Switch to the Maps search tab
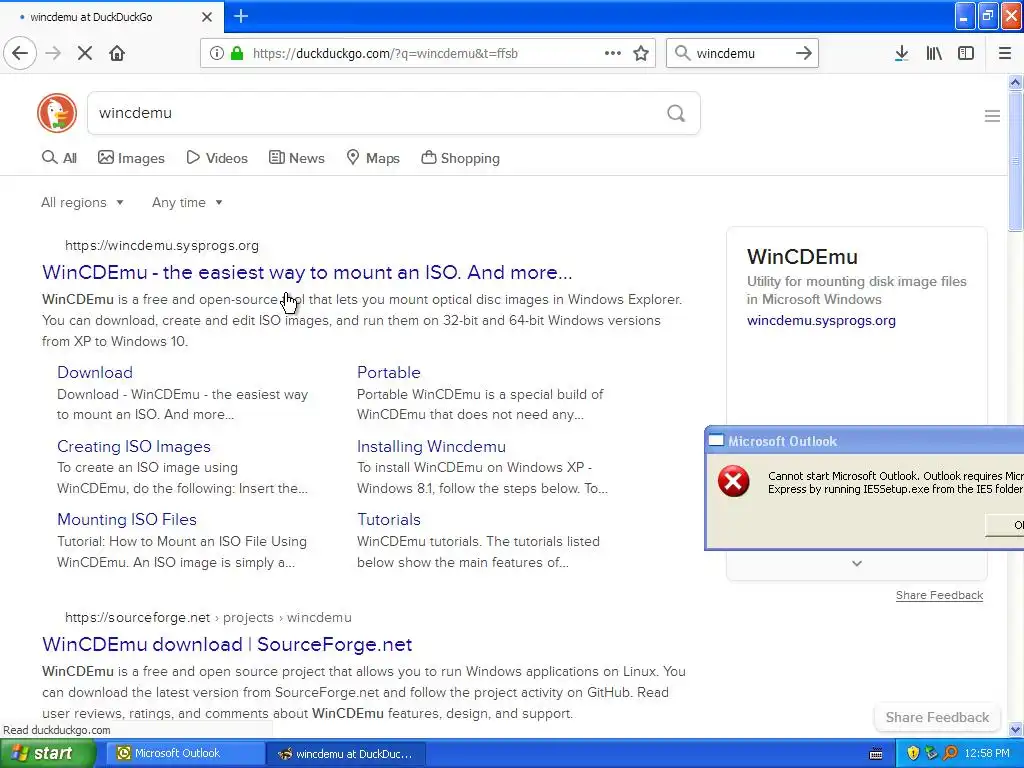1024x768 pixels. [373, 158]
